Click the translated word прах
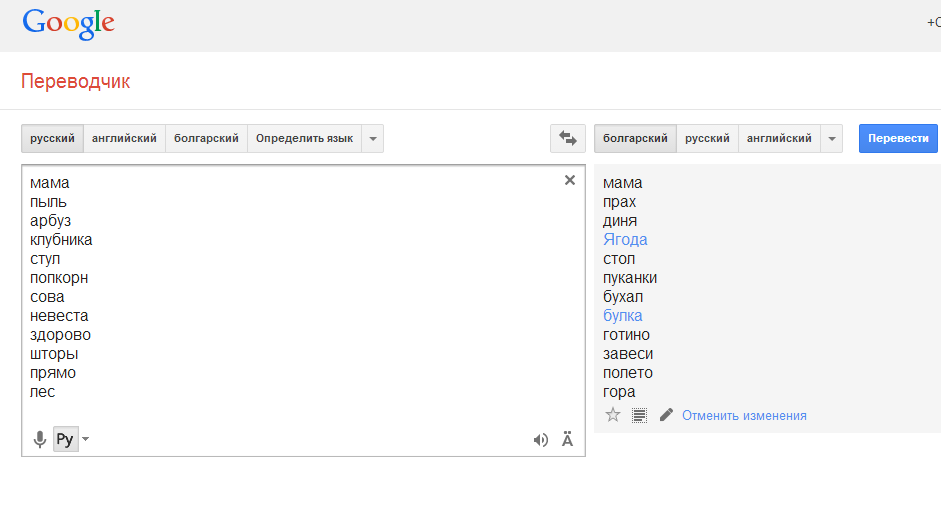The width and height of the screenshot is (941, 528). point(619,202)
